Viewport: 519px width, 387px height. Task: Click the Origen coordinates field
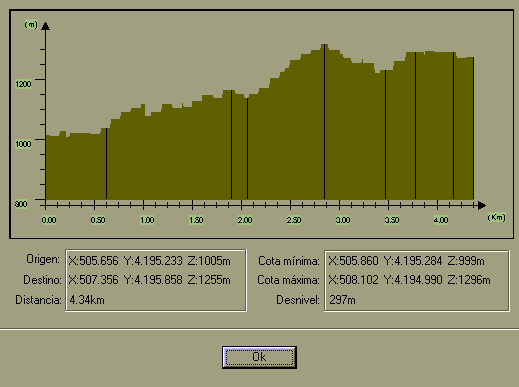click(x=149, y=261)
